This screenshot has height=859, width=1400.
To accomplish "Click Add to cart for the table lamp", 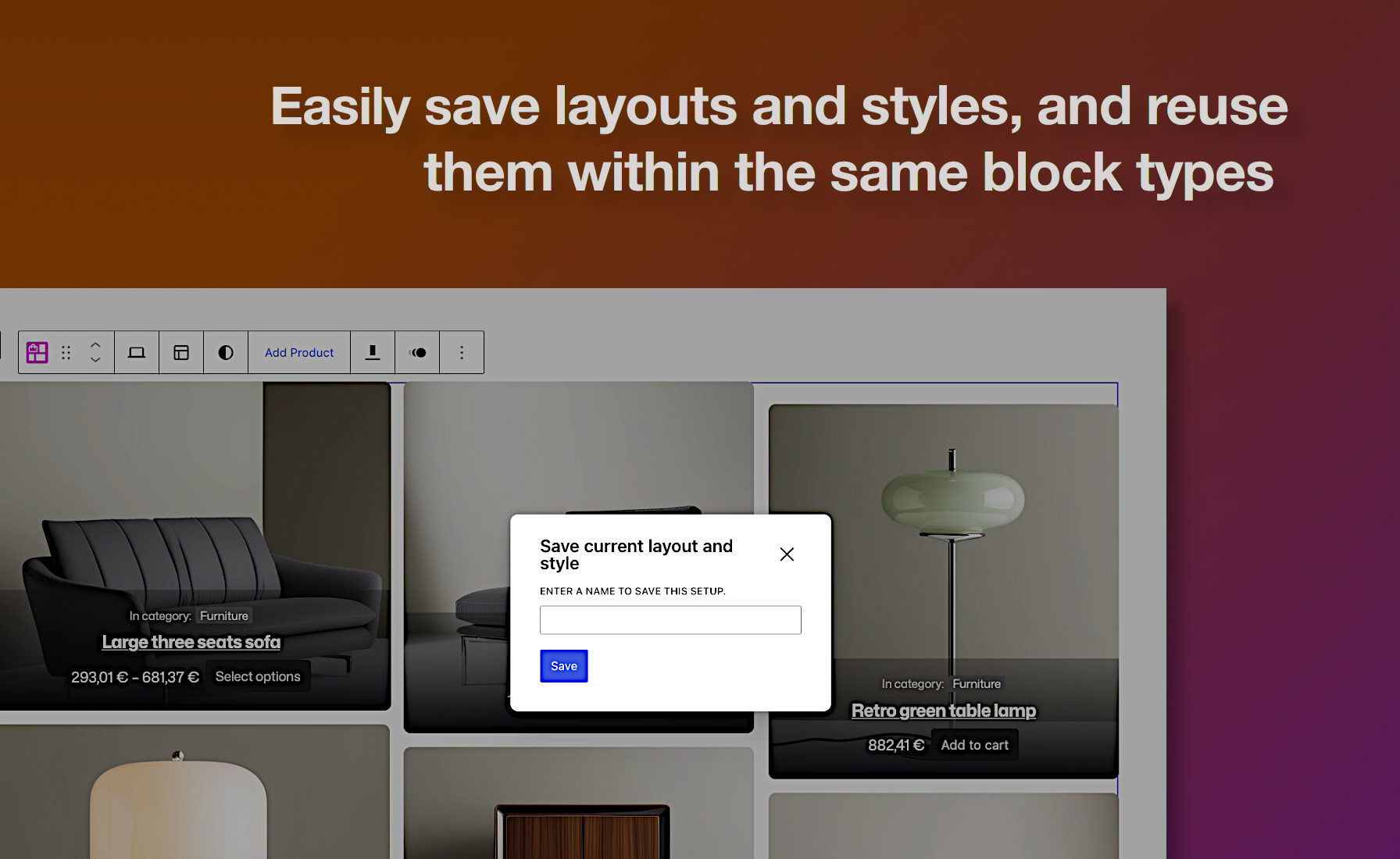I will pos(974,744).
